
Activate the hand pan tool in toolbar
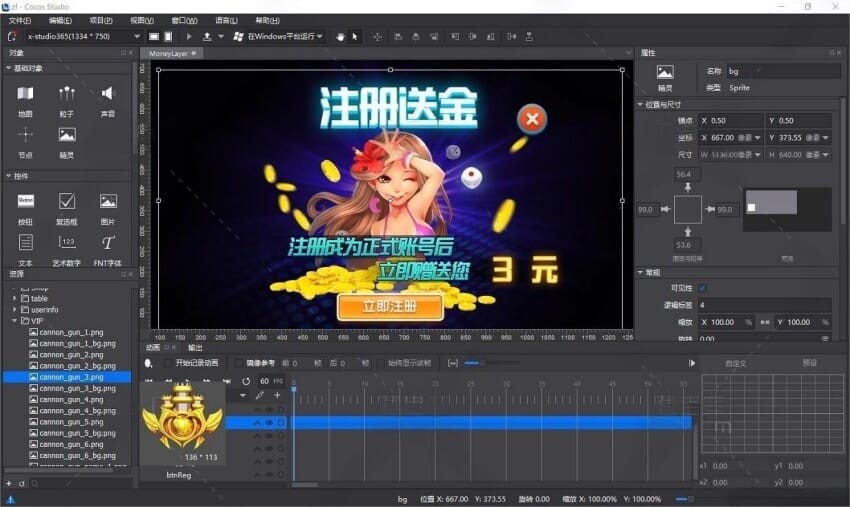point(341,36)
